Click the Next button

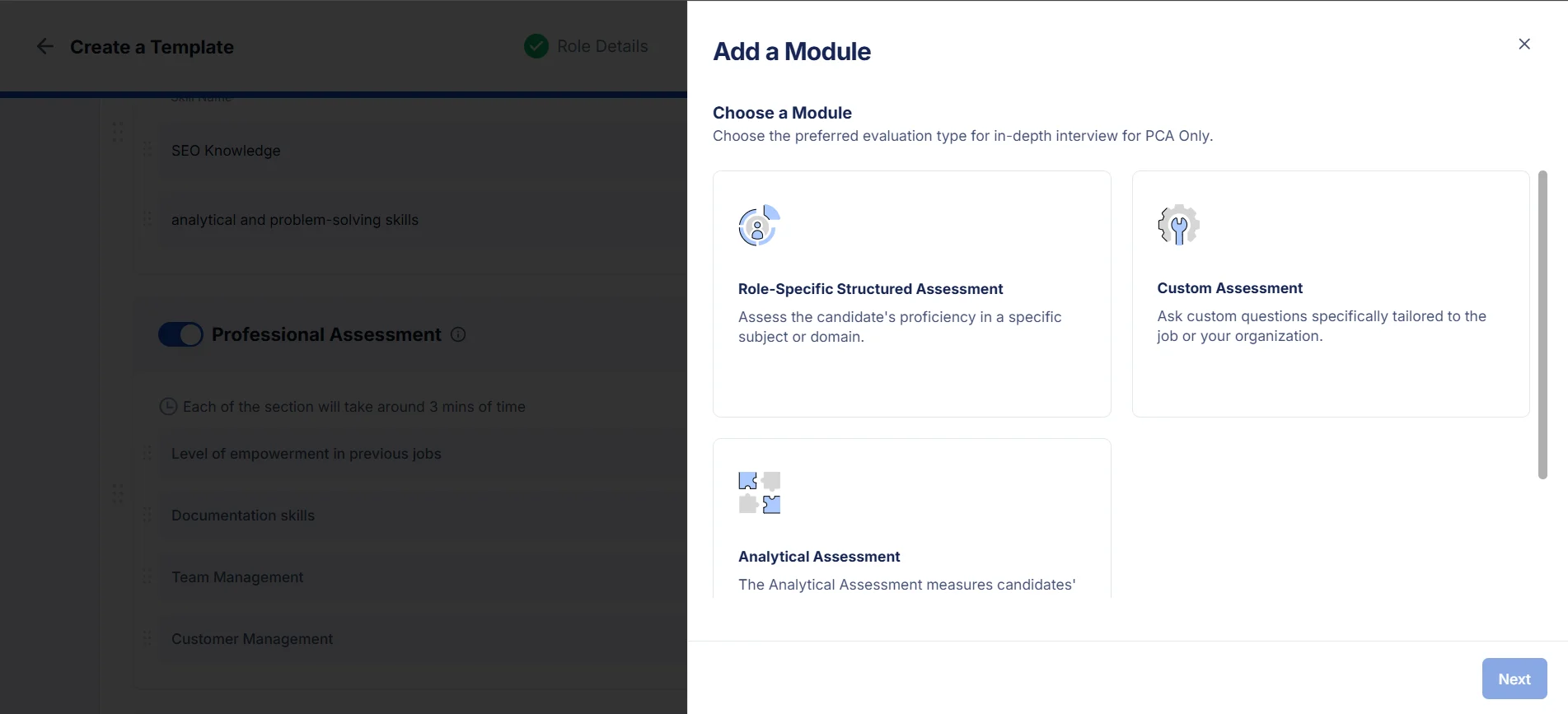point(1514,678)
